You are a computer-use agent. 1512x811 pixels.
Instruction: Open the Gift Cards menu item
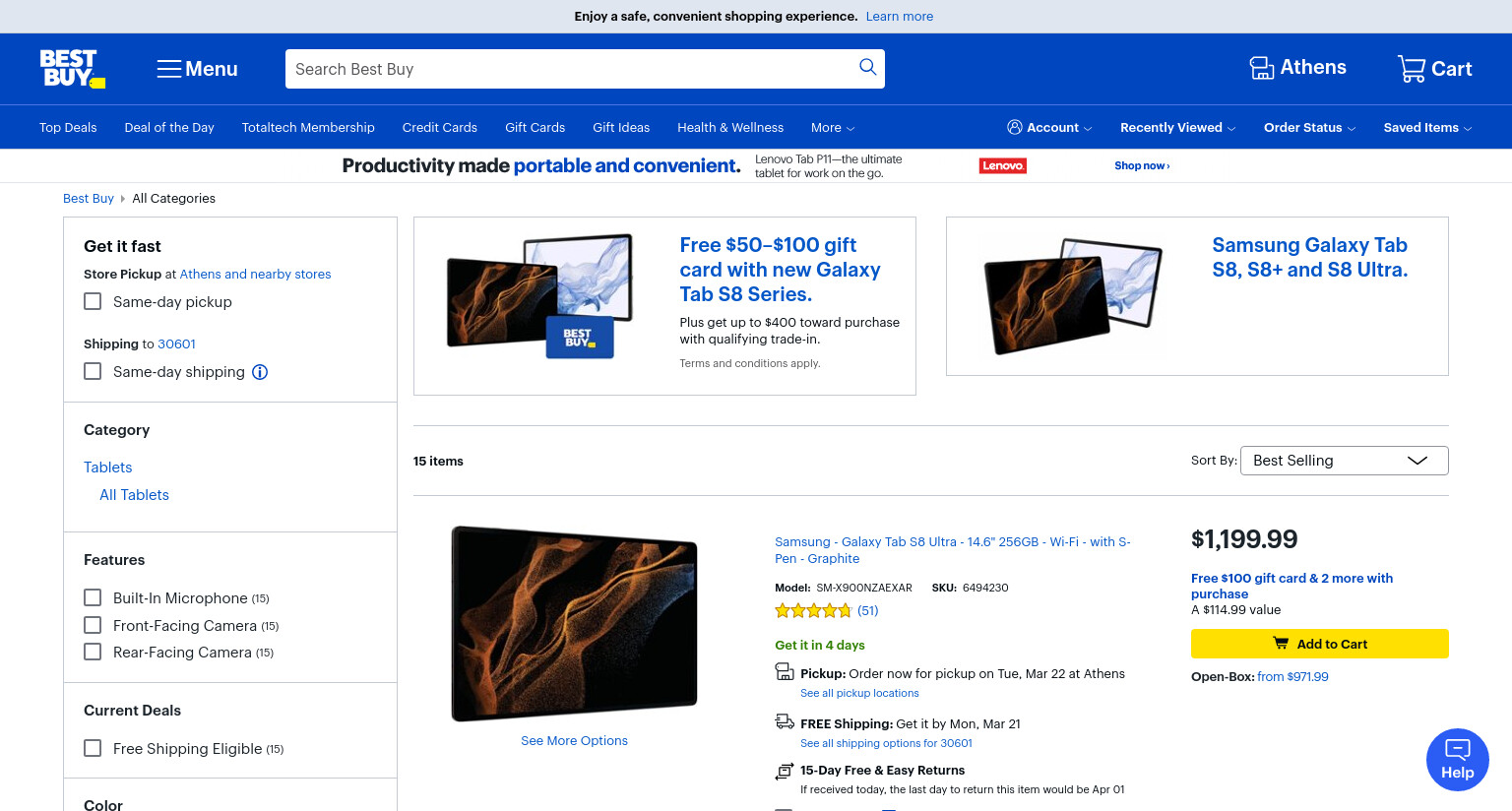click(x=535, y=128)
